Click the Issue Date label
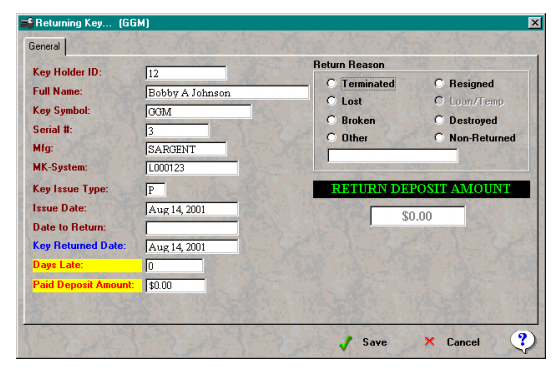556x370 pixels. pos(60,208)
